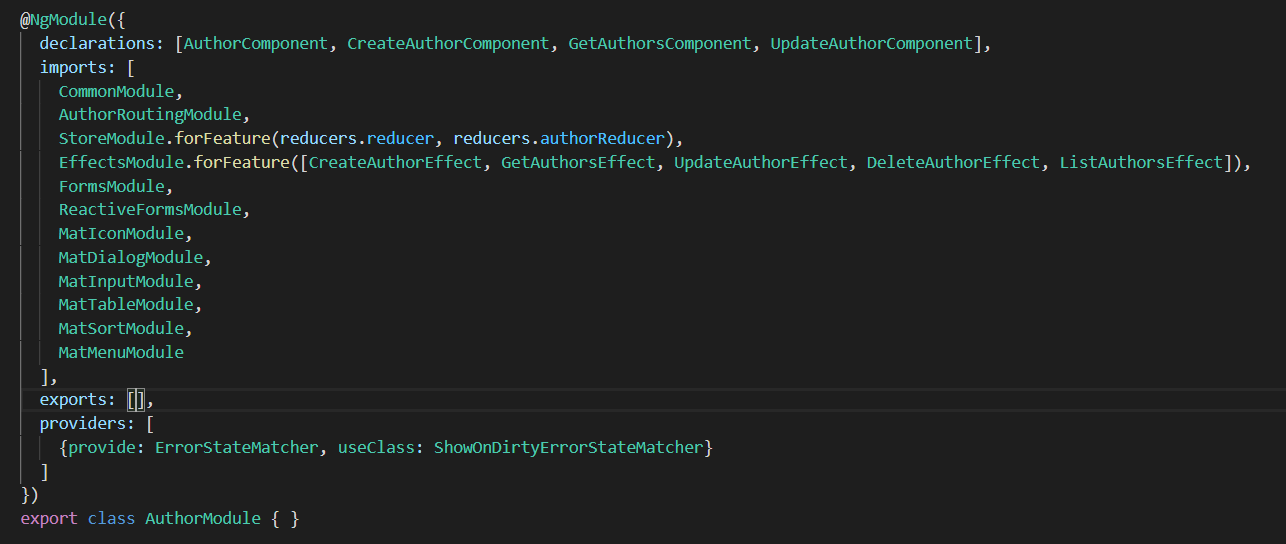Click ErrorStateMatcher token

237,447
